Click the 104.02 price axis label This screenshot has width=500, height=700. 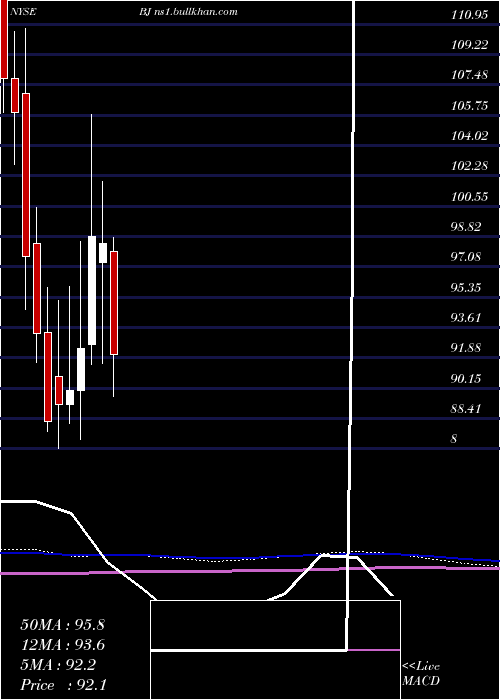click(x=469, y=136)
